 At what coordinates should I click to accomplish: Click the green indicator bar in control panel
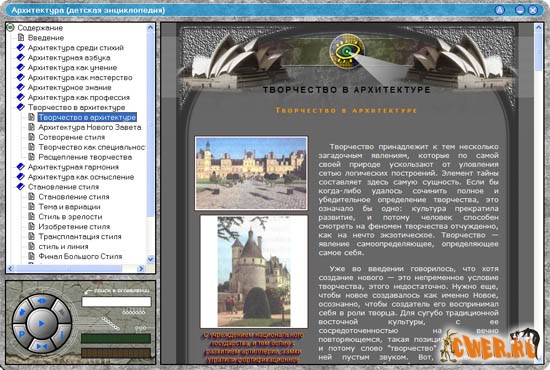116,338
